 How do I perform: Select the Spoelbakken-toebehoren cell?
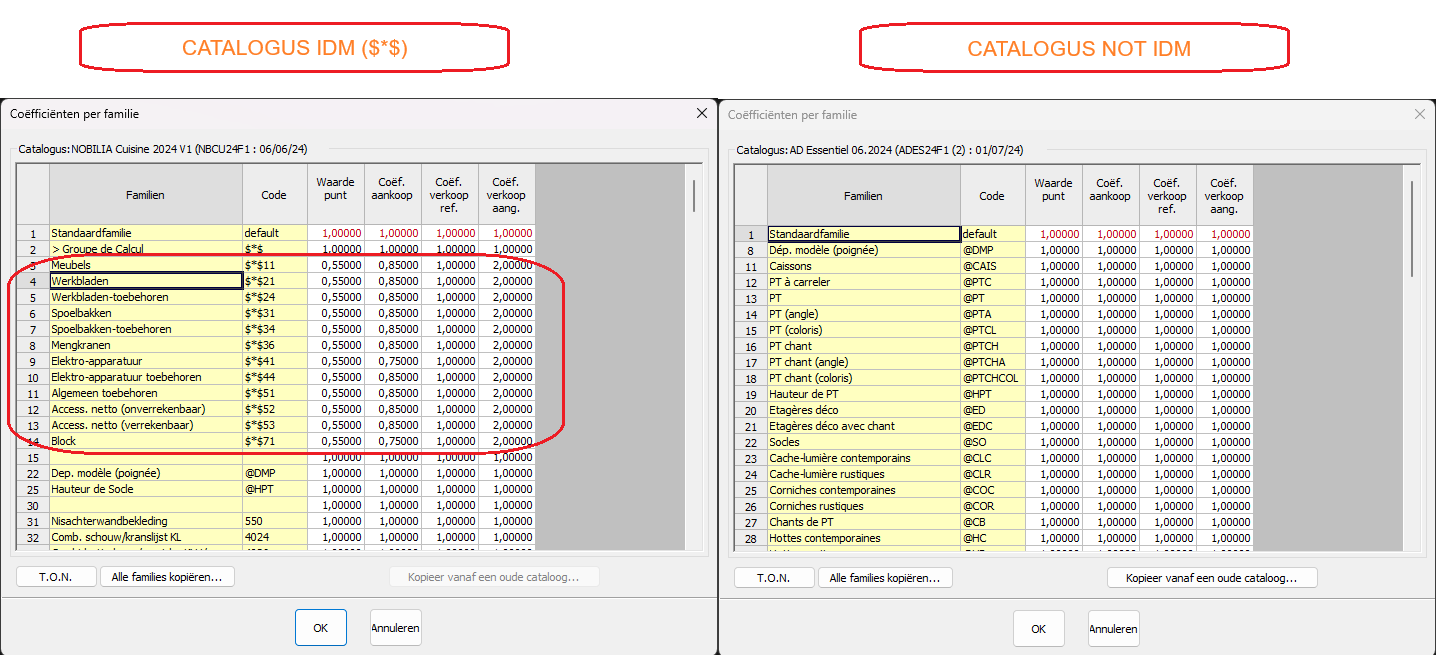pos(146,329)
